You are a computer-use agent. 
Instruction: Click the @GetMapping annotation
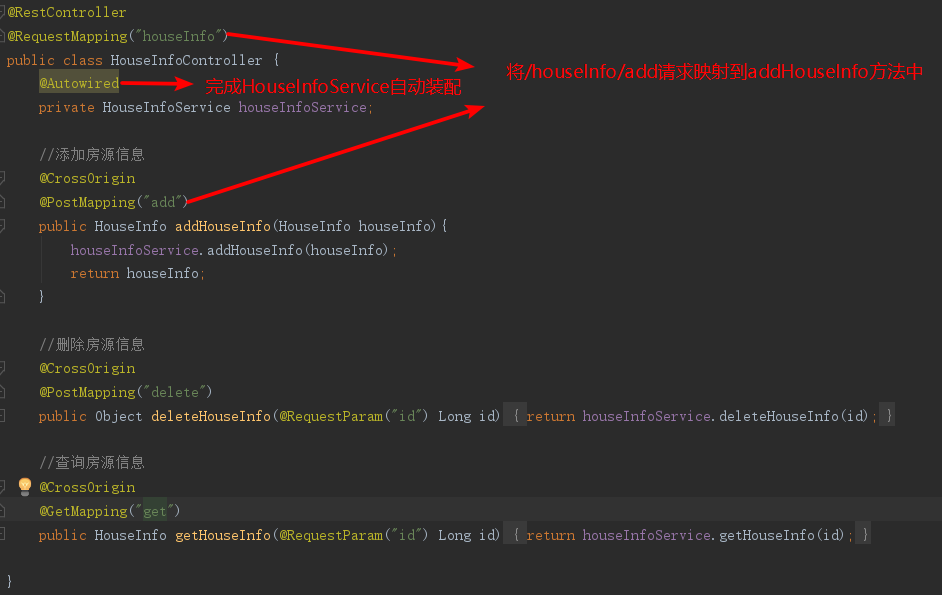point(84,511)
